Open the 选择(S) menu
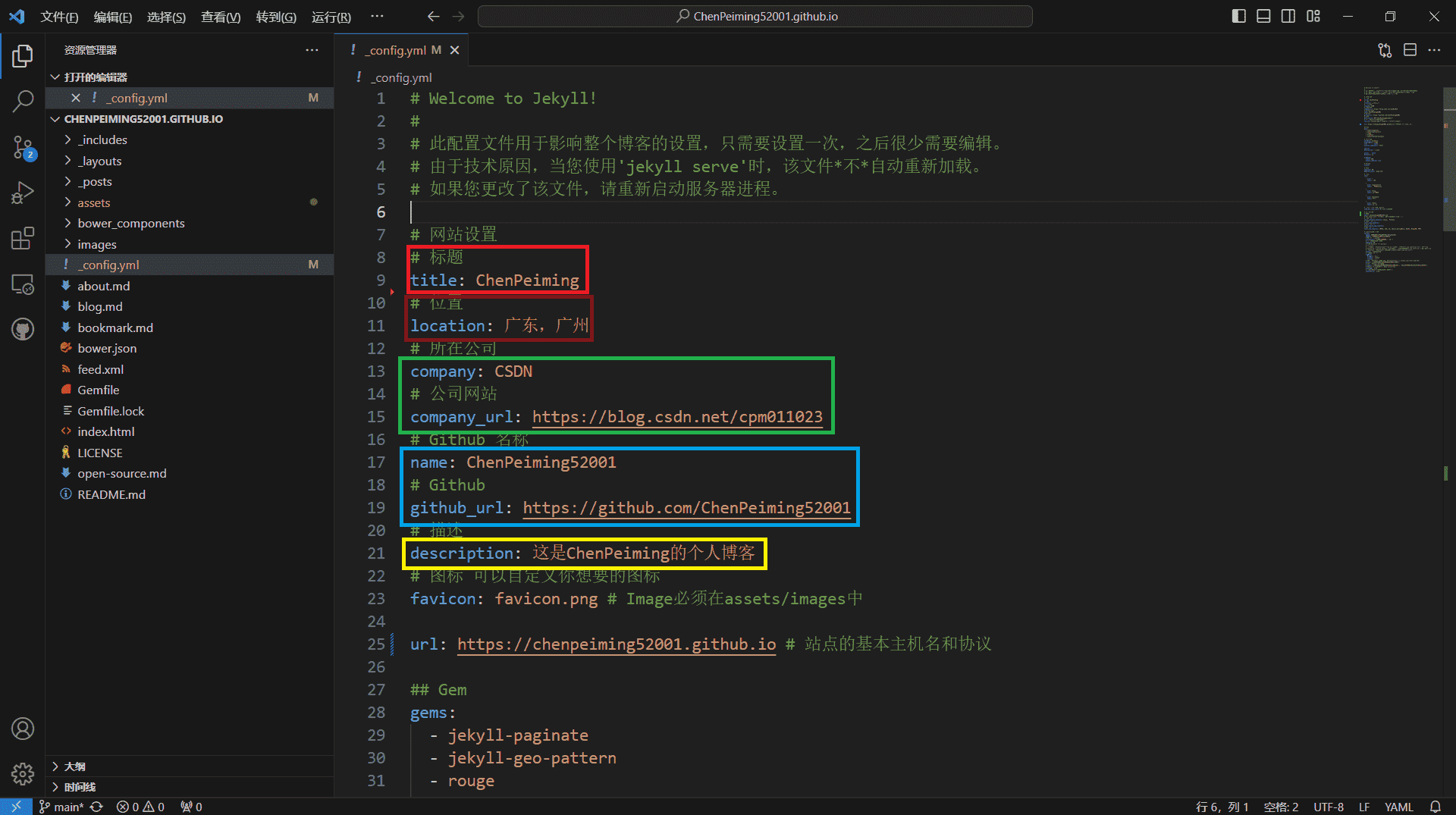The image size is (1456, 815). click(x=166, y=17)
